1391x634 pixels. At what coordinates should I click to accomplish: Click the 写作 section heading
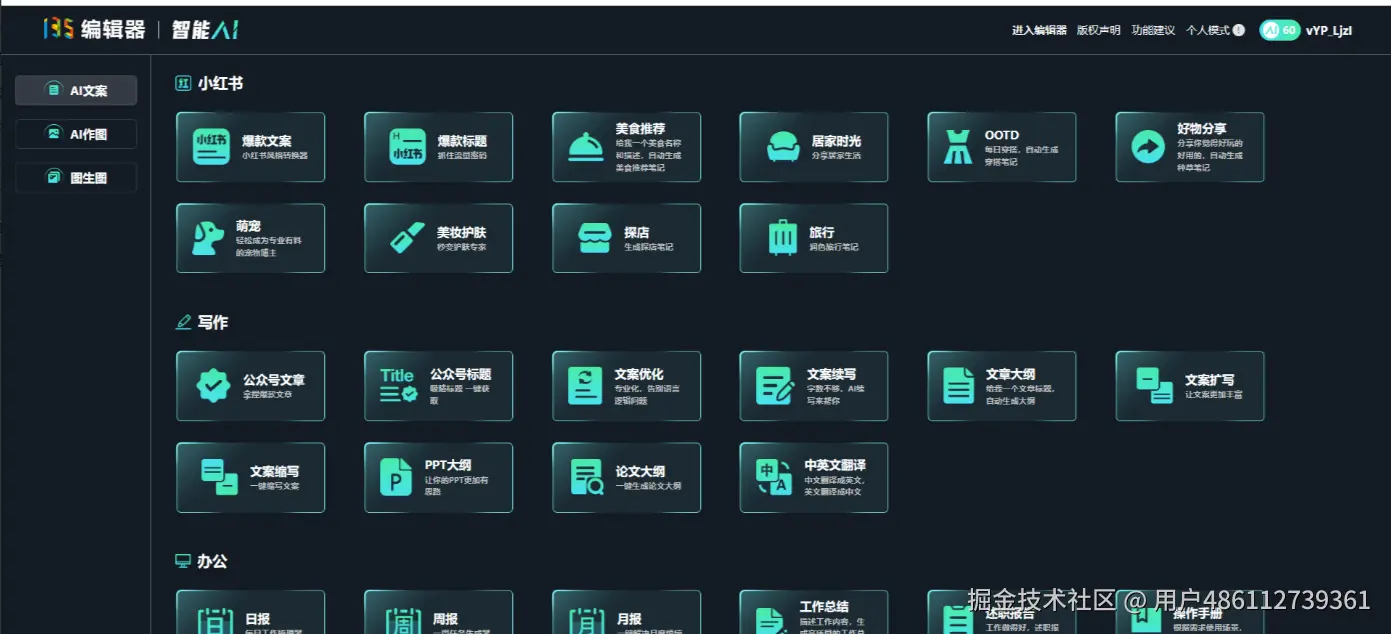tap(212, 322)
